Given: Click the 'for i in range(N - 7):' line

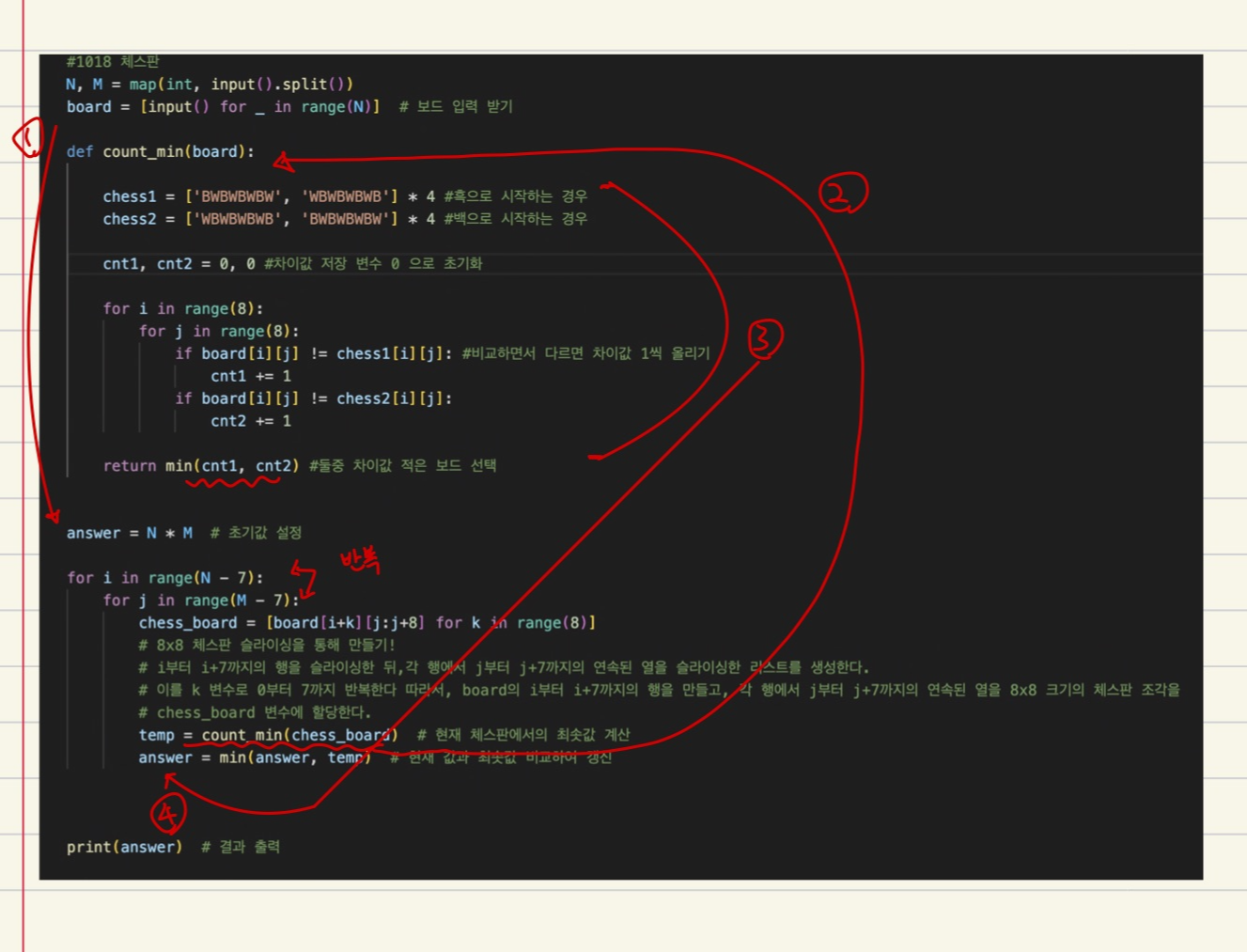Looking at the screenshot, I should (165, 579).
